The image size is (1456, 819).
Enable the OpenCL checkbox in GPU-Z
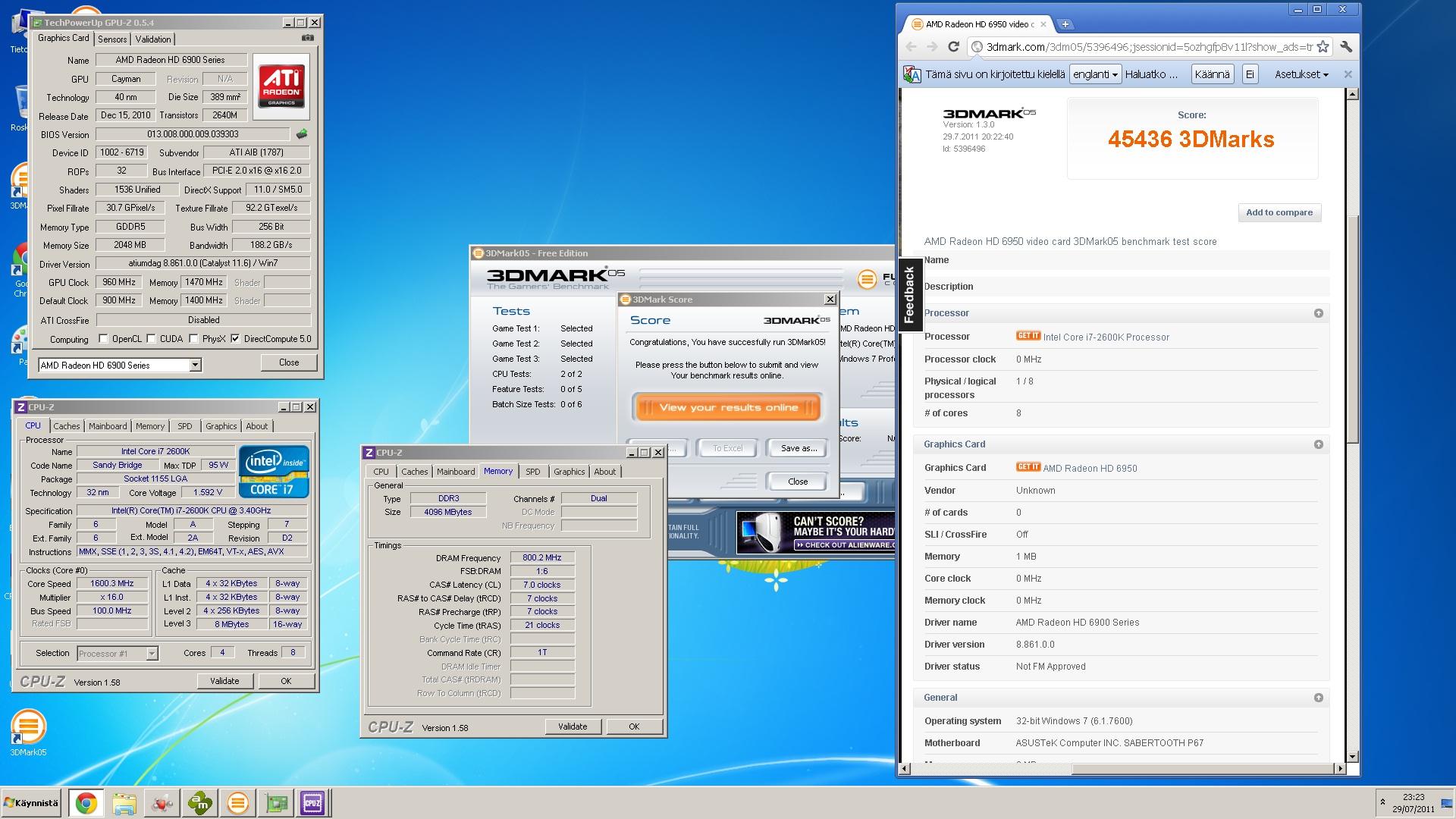tap(104, 339)
